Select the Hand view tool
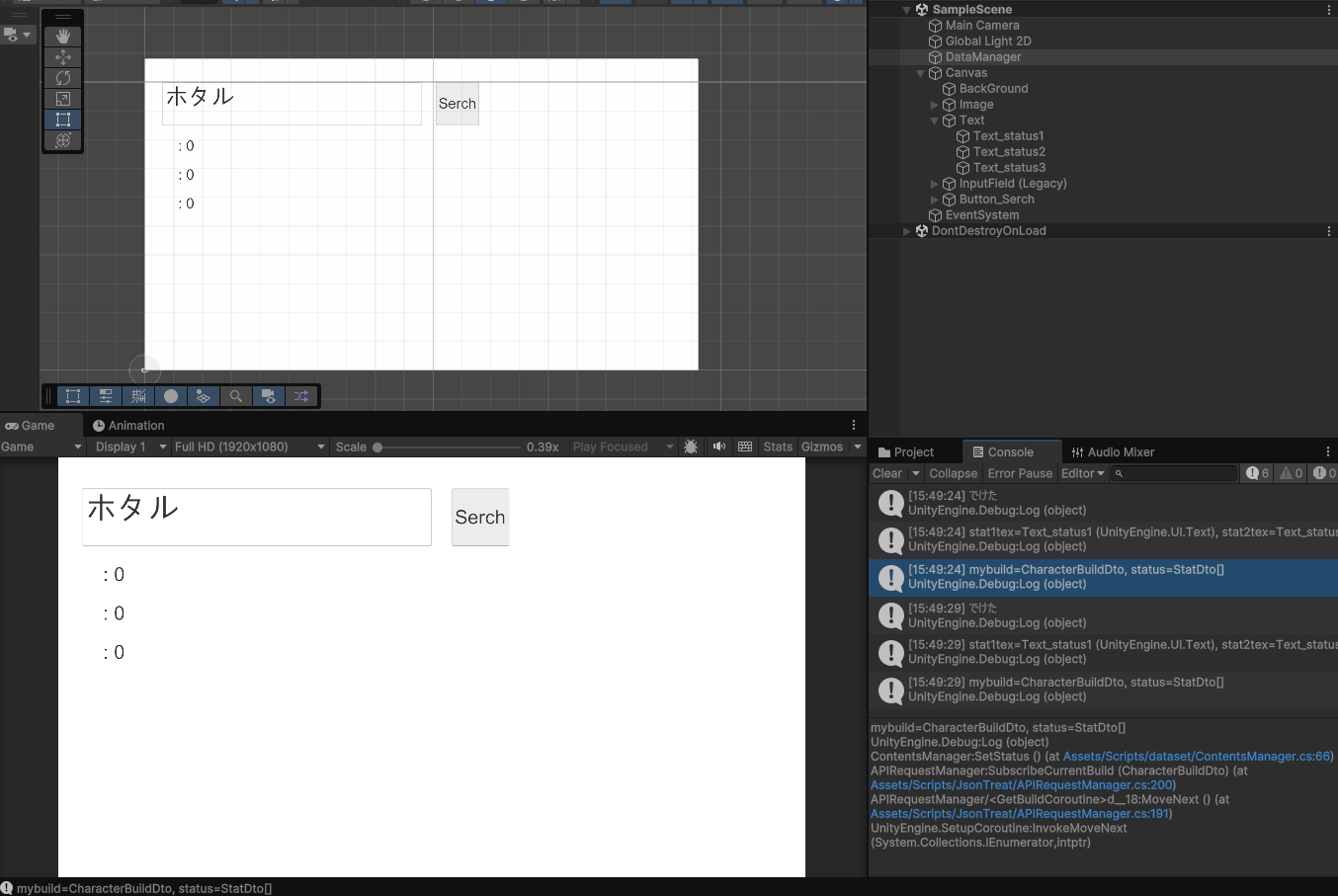The height and width of the screenshot is (896, 1338). pyautogui.click(x=63, y=37)
